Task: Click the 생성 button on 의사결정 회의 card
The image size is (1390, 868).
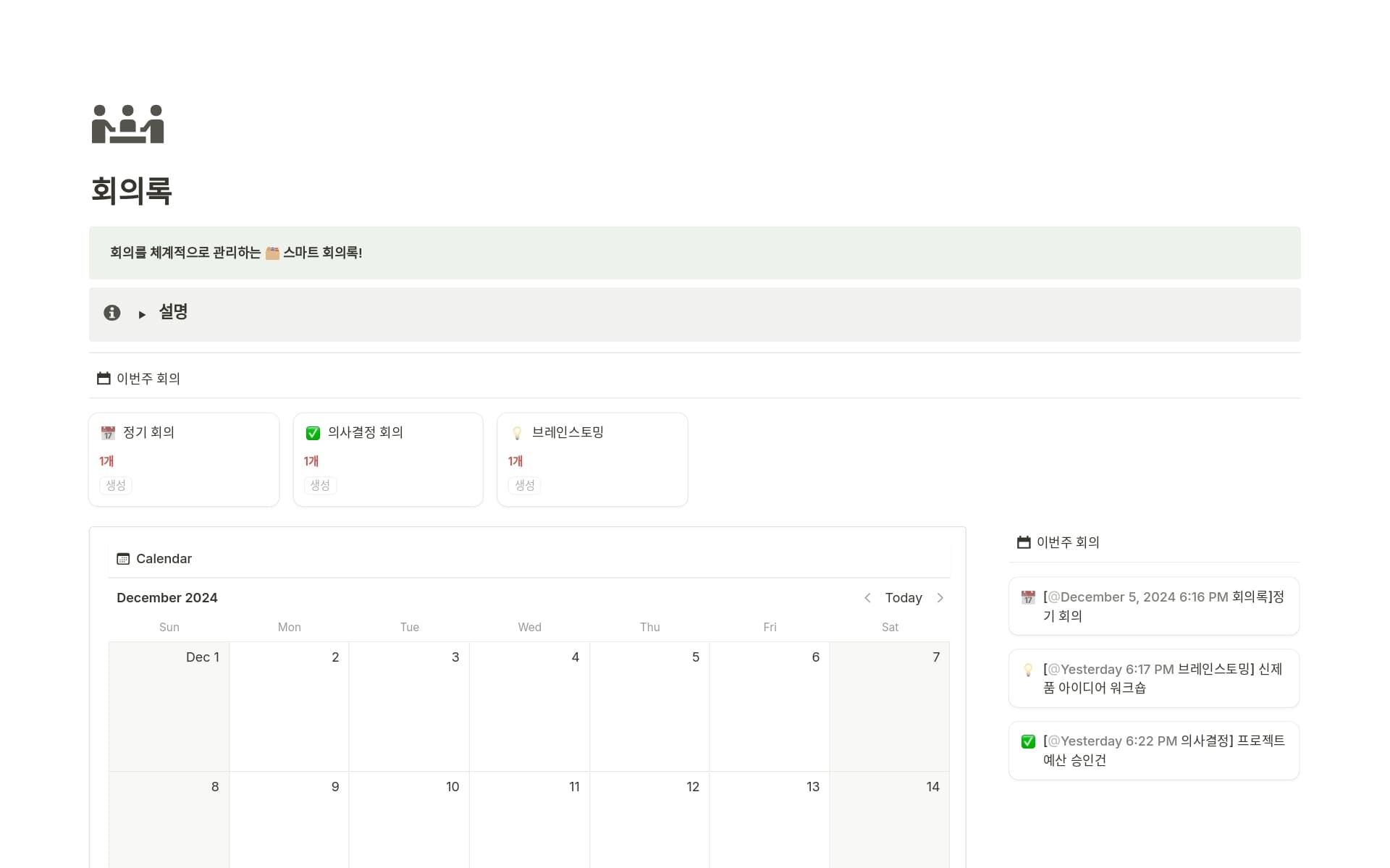Action: point(320,485)
